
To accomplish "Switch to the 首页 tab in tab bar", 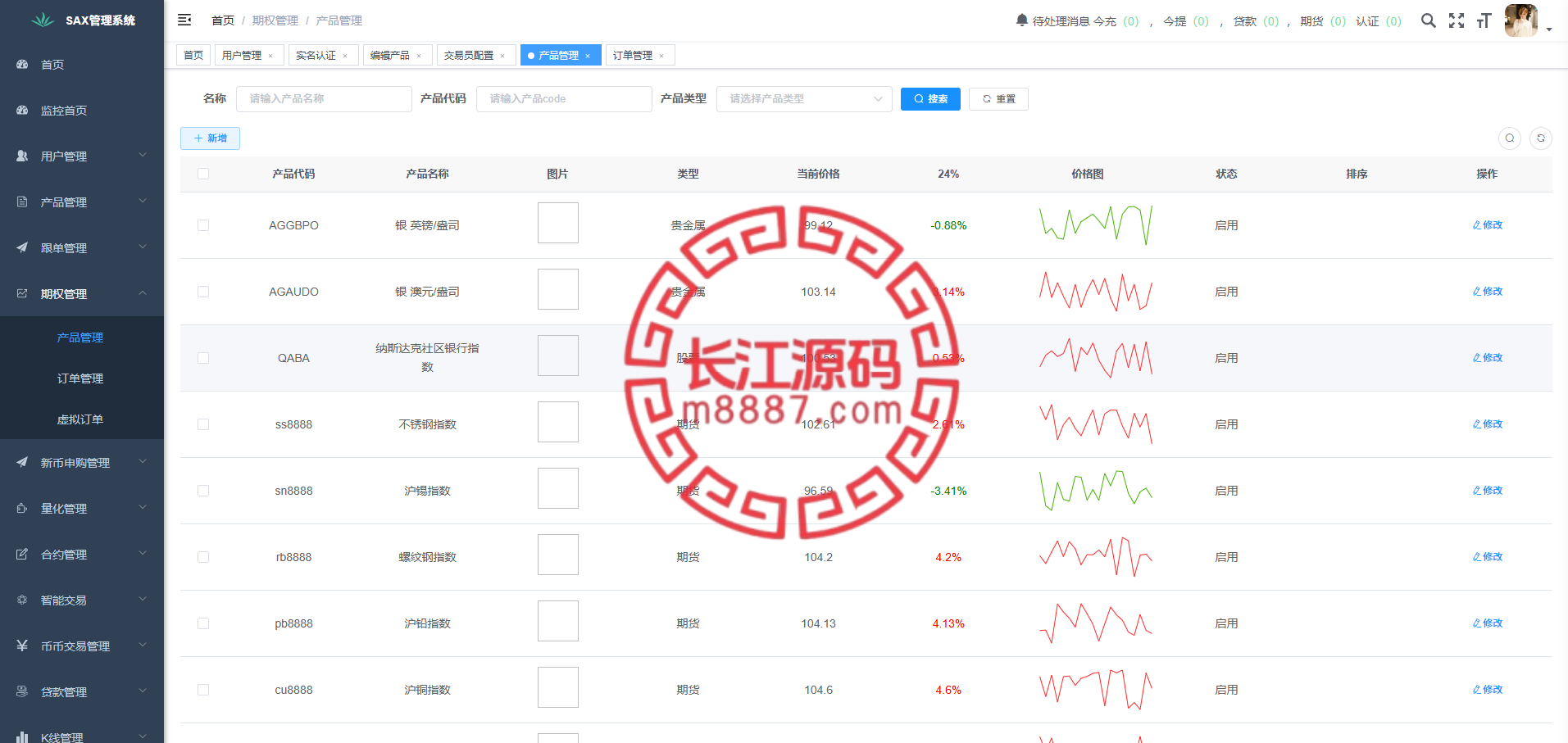I will pyautogui.click(x=193, y=55).
